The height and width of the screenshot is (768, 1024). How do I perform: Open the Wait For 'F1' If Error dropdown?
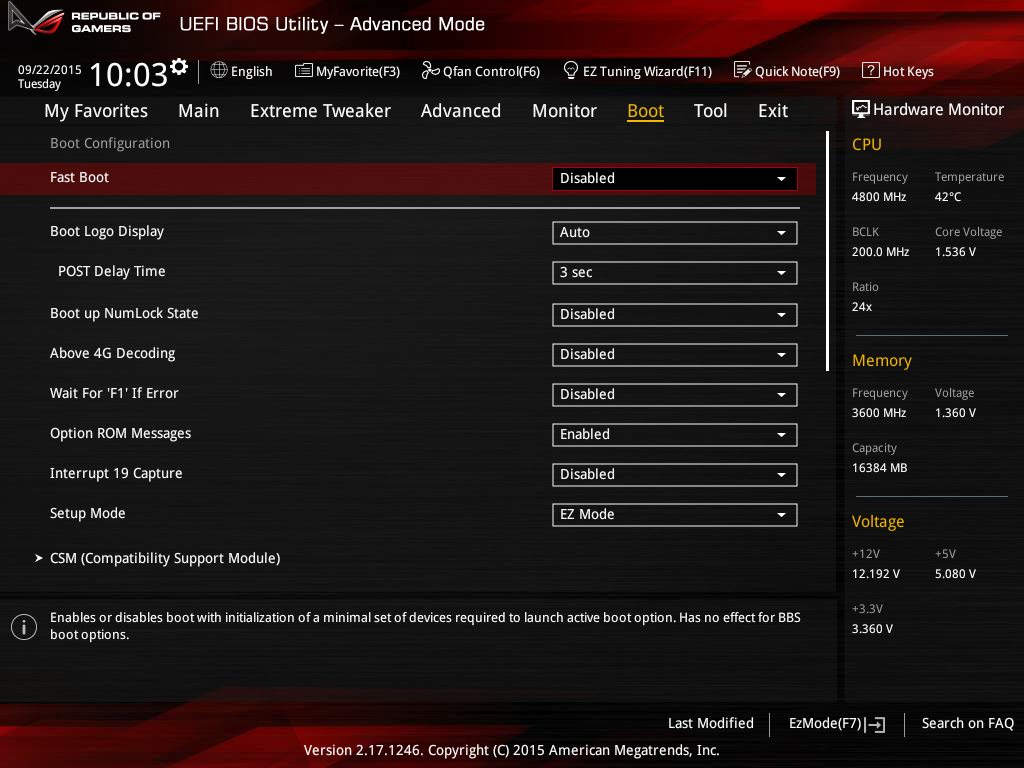(x=675, y=394)
